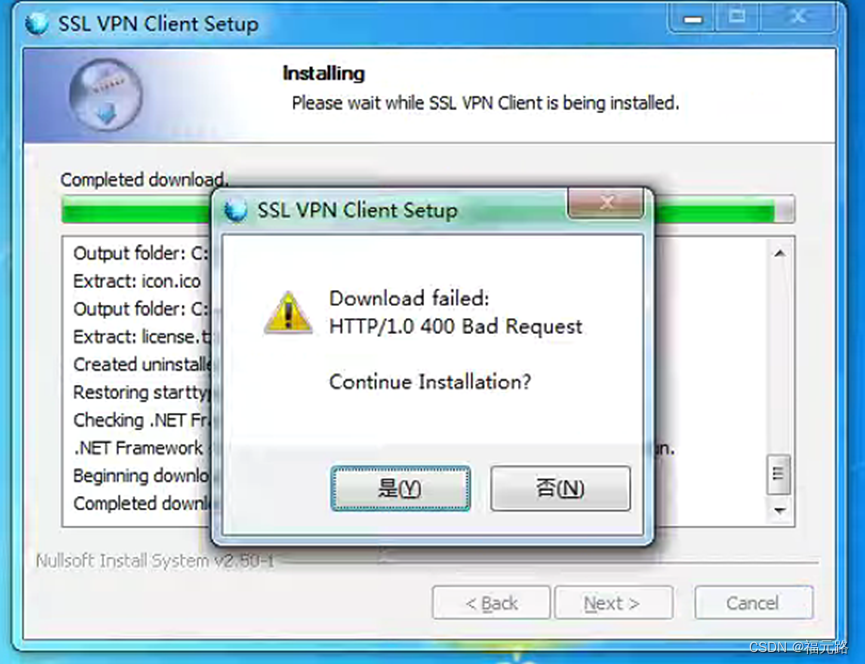This screenshot has width=865, height=664.
Task: Minimize the SSL VPN Client Setup window
Action: pyautogui.click(x=693, y=17)
